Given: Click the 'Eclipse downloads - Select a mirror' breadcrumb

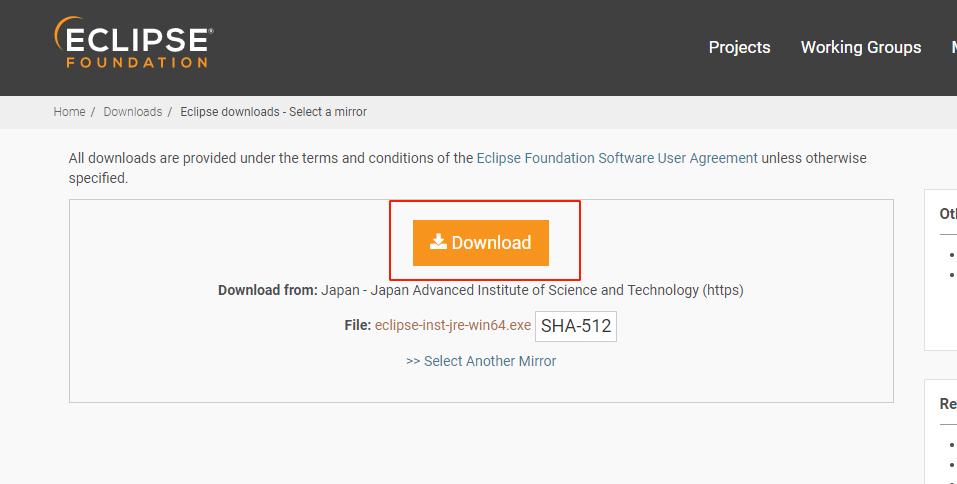Looking at the screenshot, I should tap(273, 112).
